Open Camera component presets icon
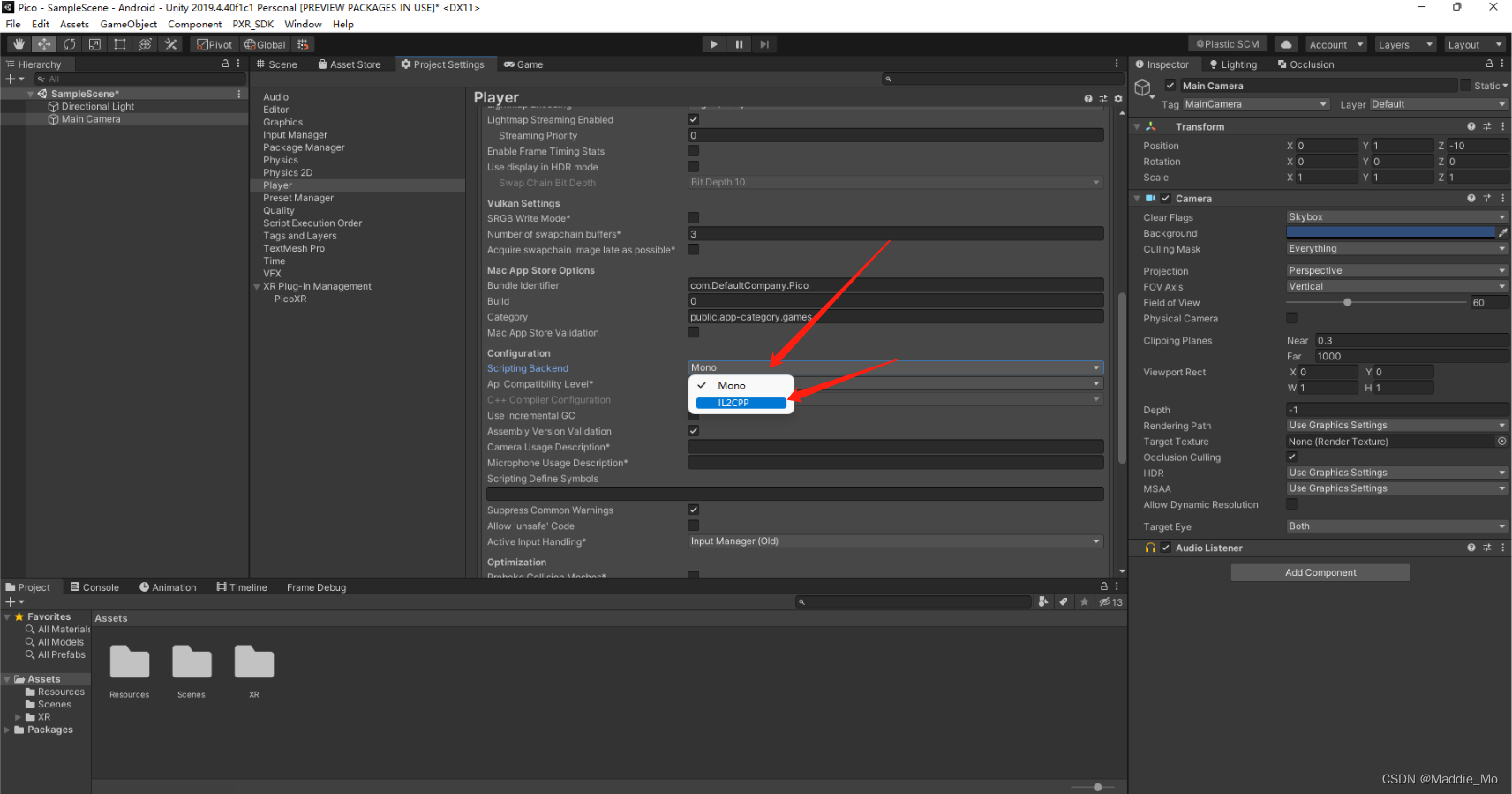 (x=1486, y=198)
